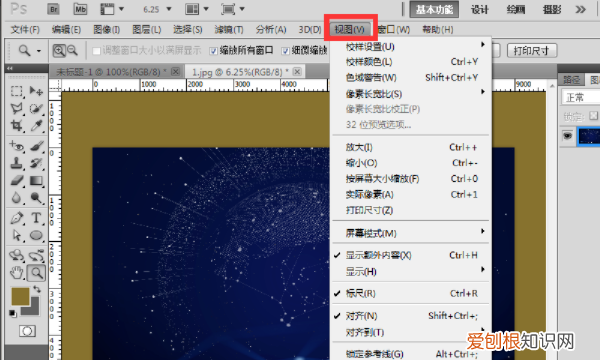This screenshot has height=360, width=600.
Task: Select the Quick Selection tool
Action: [36, 108]
